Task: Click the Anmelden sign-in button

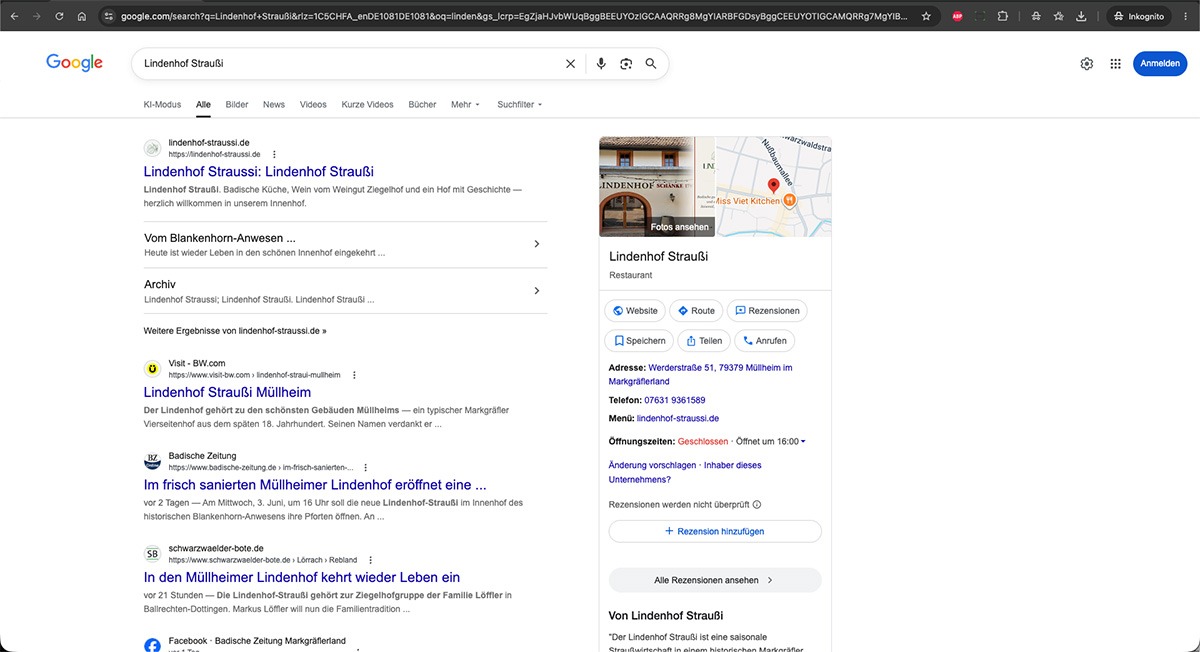Action: click(x=1160, y=64)
